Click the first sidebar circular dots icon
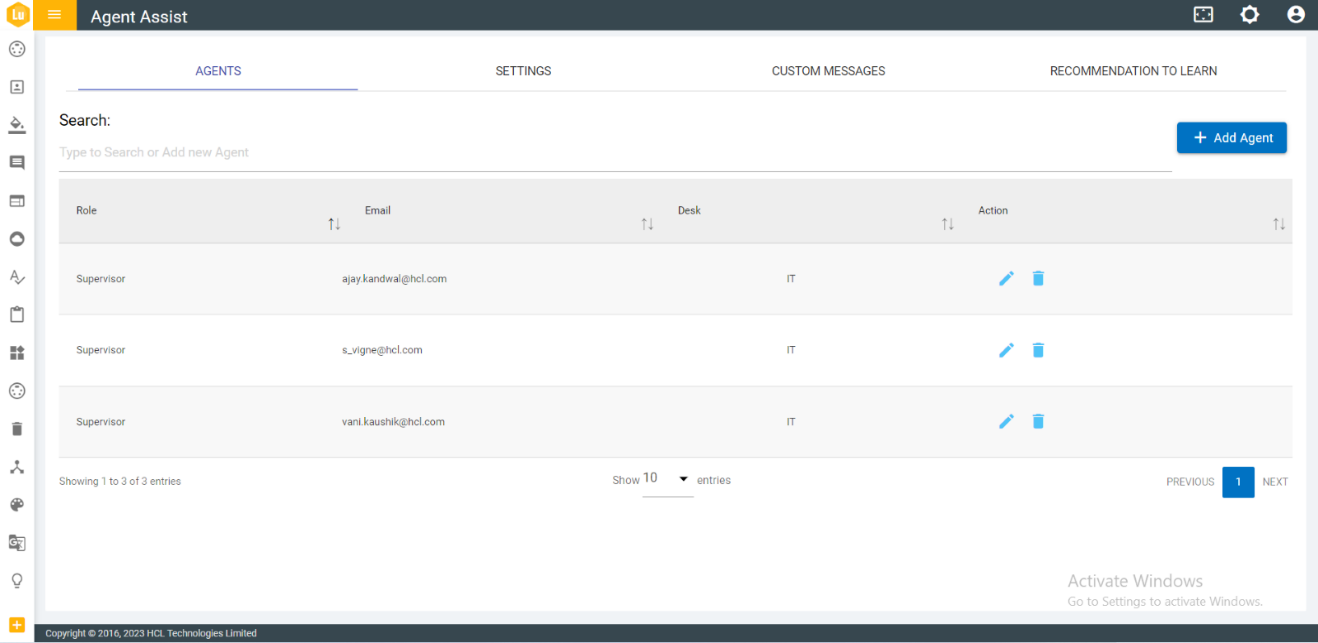The width and height of the screenshot is (1318, 643). tap(17, 49)
